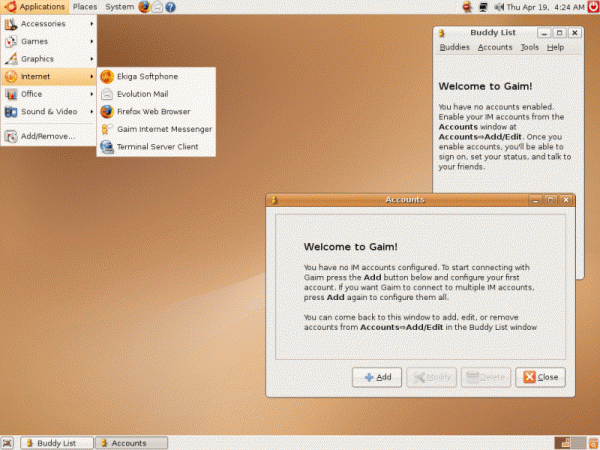Open Evolution Mail from the menu

coord(140,94)
